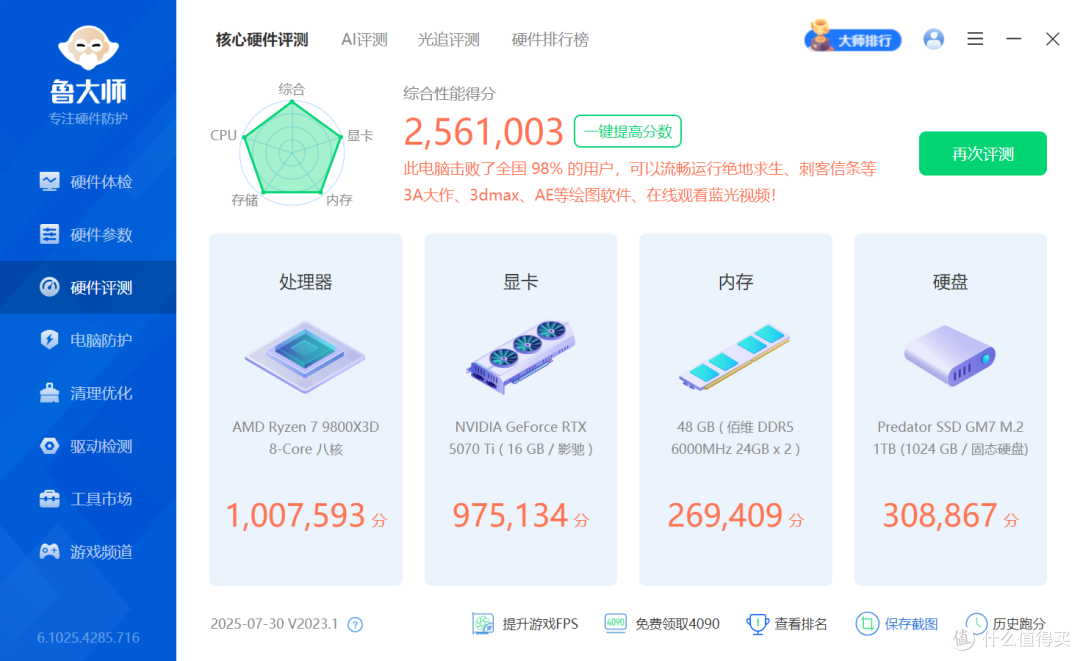Open 驱动检测 section

[87, 446]
